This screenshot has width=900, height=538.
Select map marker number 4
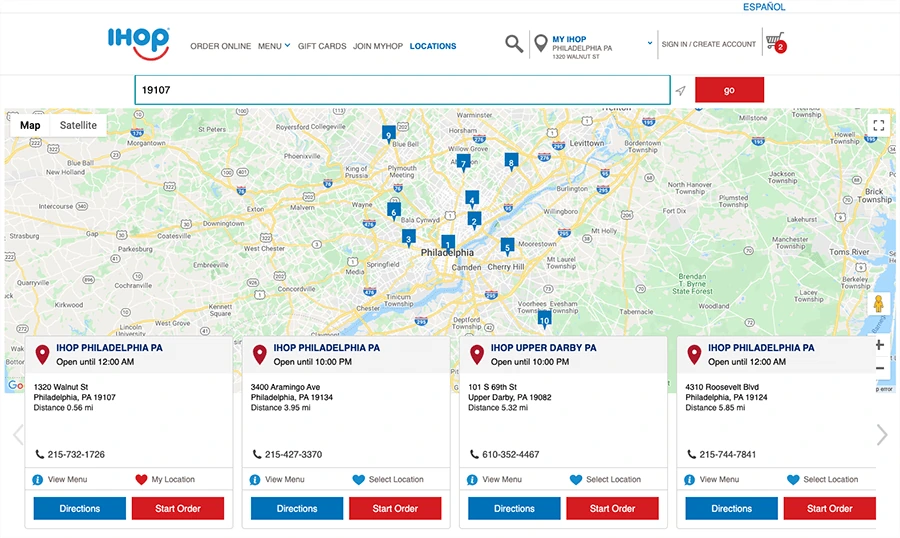click(472, 199)
